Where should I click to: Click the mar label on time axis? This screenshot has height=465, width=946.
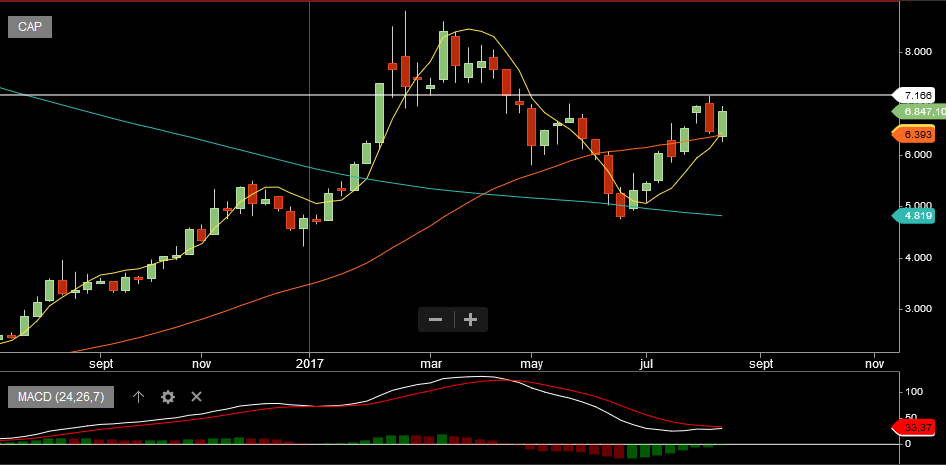430,364
